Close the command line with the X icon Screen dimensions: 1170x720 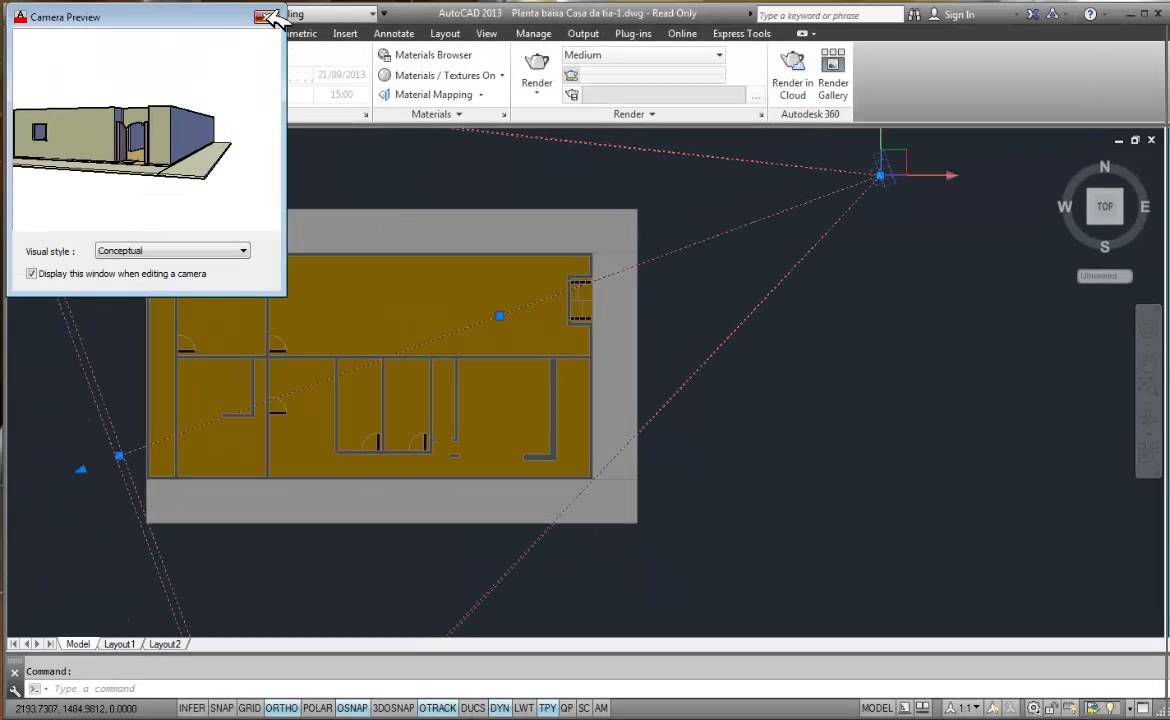[x=14, y=672]
